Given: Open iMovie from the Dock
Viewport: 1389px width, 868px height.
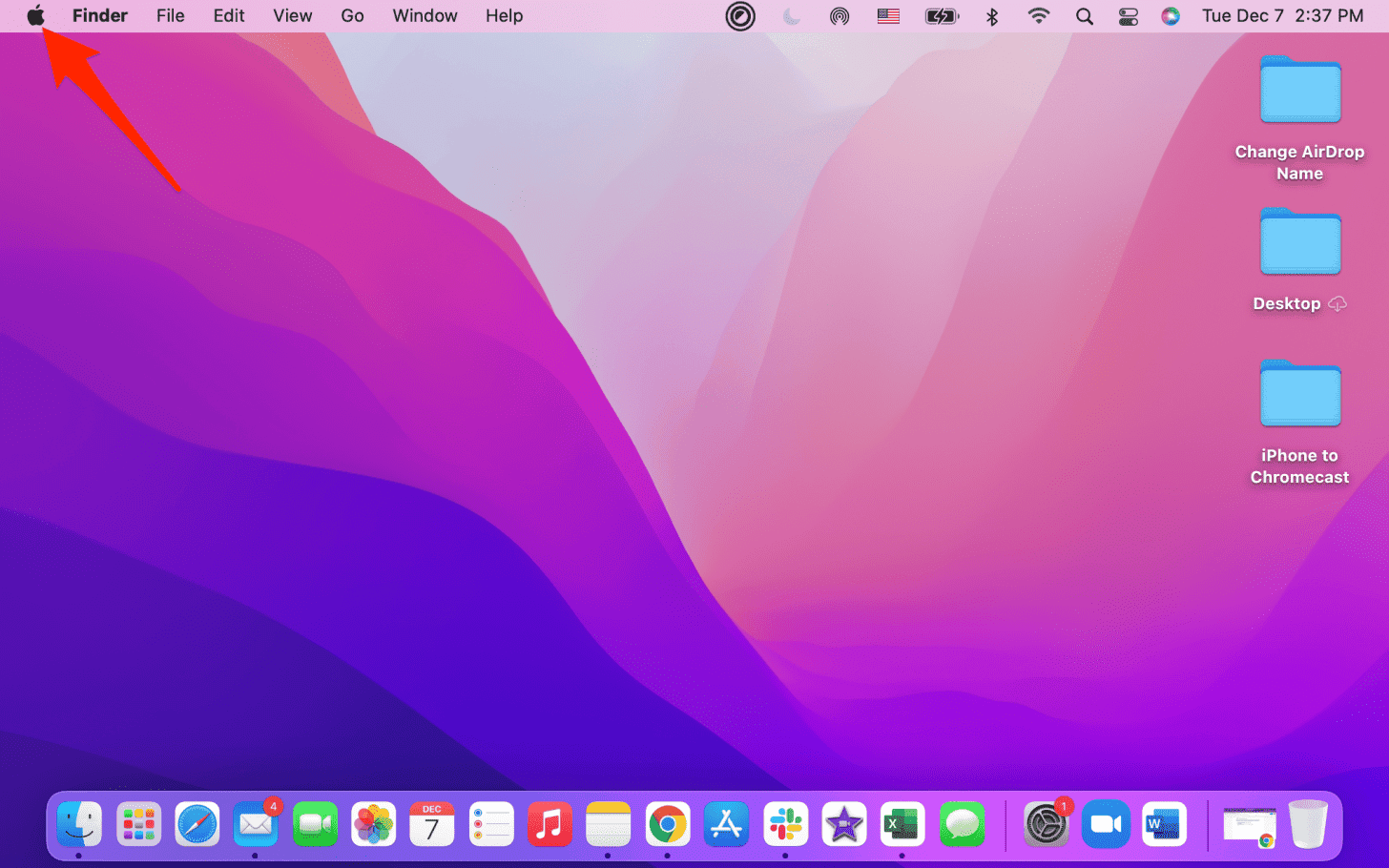Looking at the screenshot, I should click(x=844, y=824).
